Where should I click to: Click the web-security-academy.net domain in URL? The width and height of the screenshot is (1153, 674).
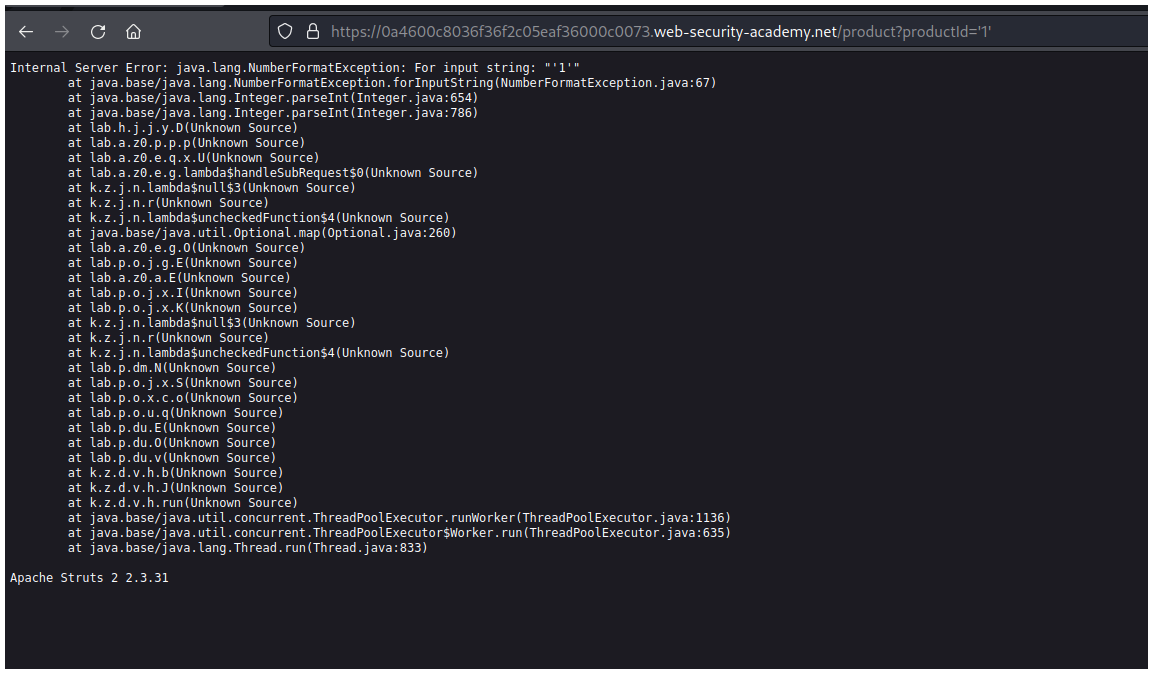click(x=745, y=32)
